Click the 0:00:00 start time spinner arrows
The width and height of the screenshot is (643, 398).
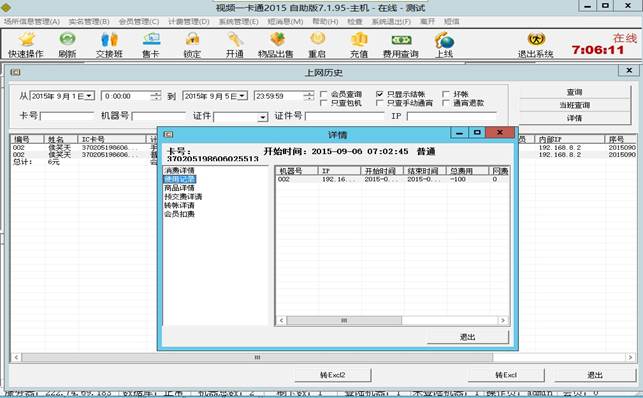155,96
